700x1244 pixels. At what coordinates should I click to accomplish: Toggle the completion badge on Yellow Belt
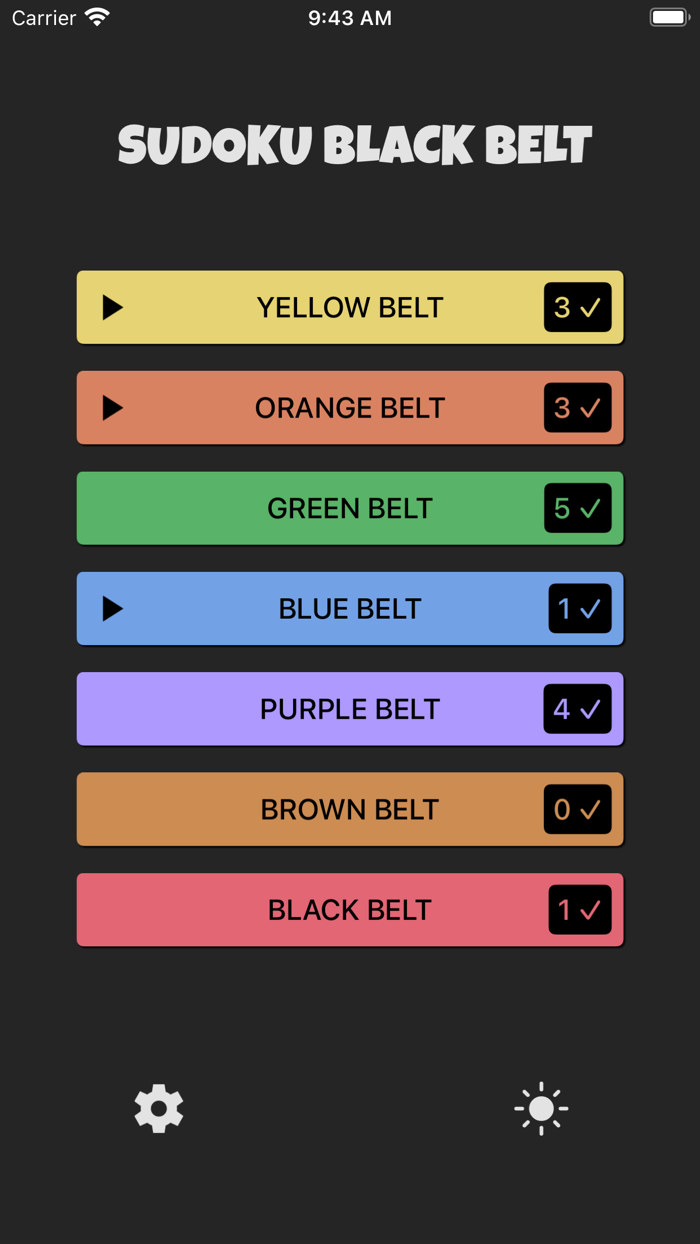coord(577,307)
